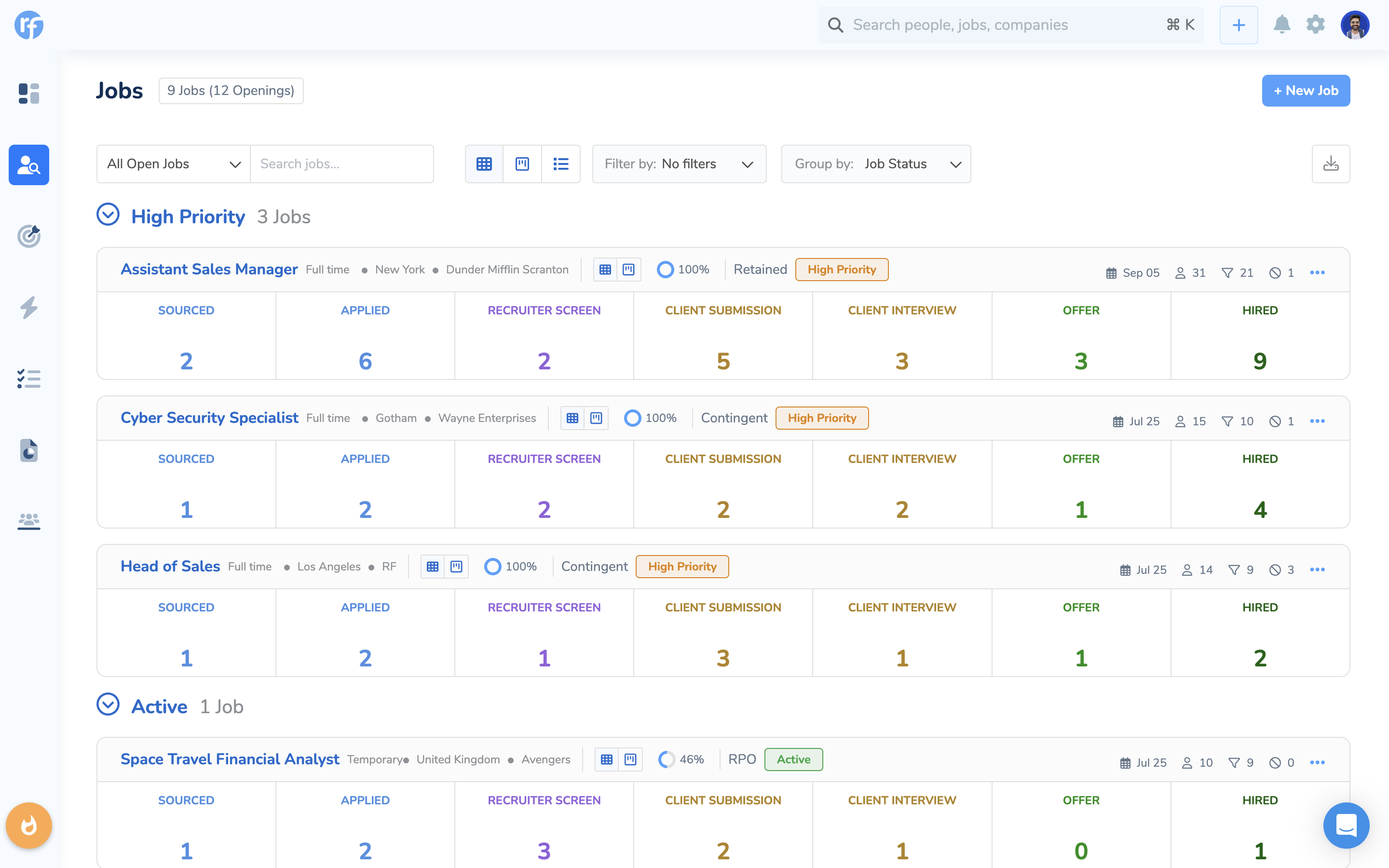The height and width of the screenshot is (868, 1389).
Task: Click the orange flame button
Action: click(29, 826)
